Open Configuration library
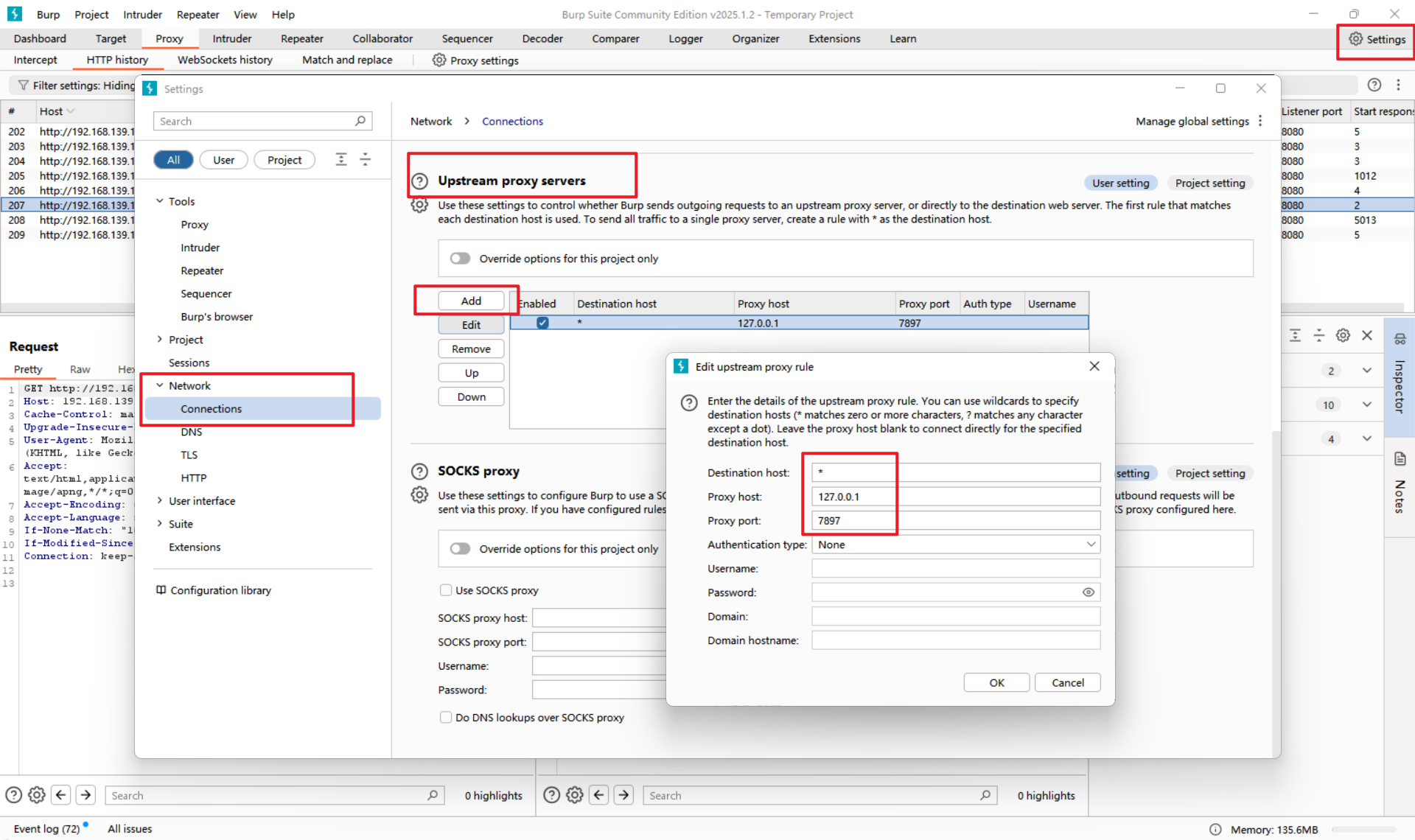1415x840 pixels. tap(214, 590)
